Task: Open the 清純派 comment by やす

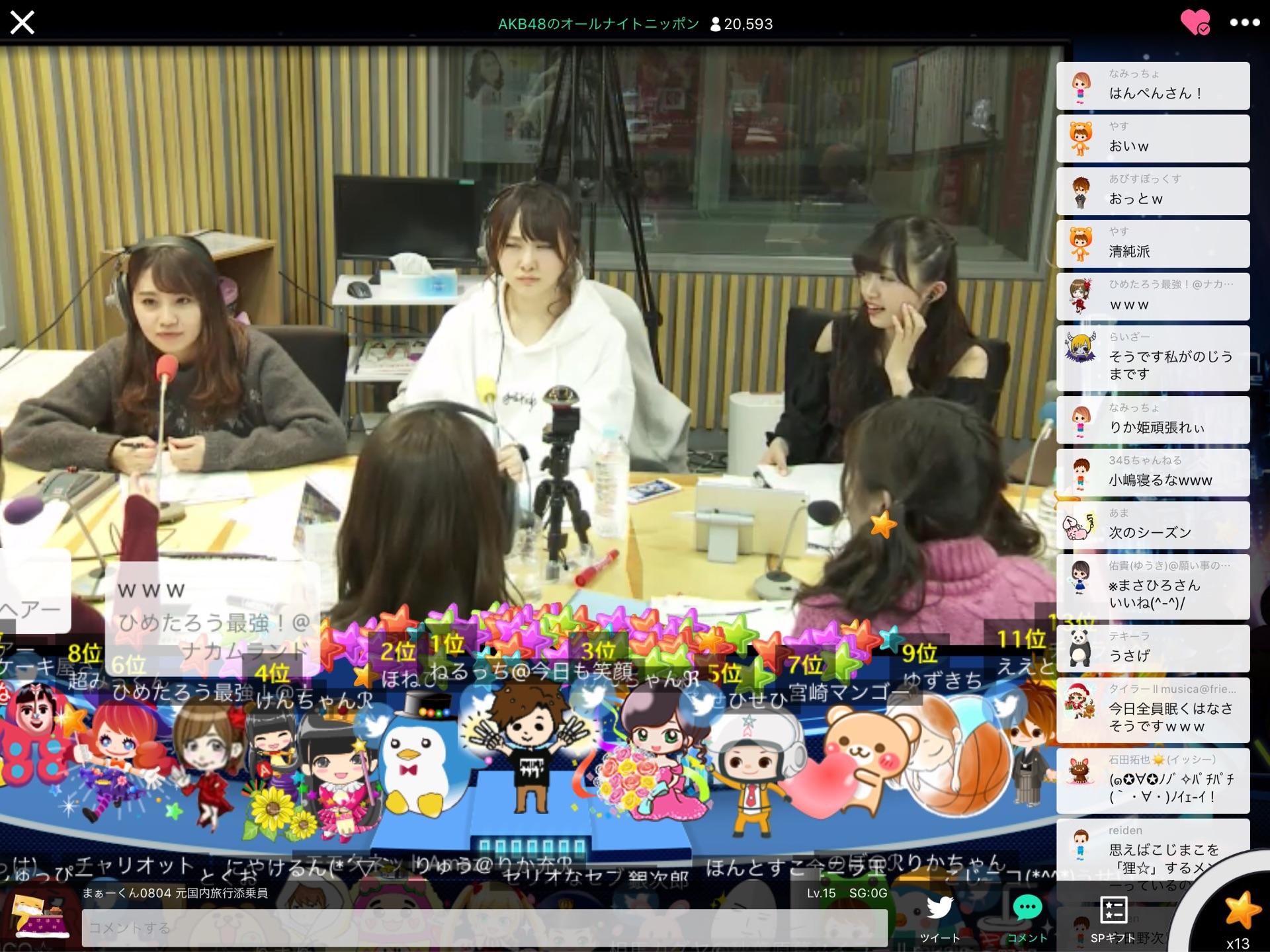Action: coord(1152,244)
